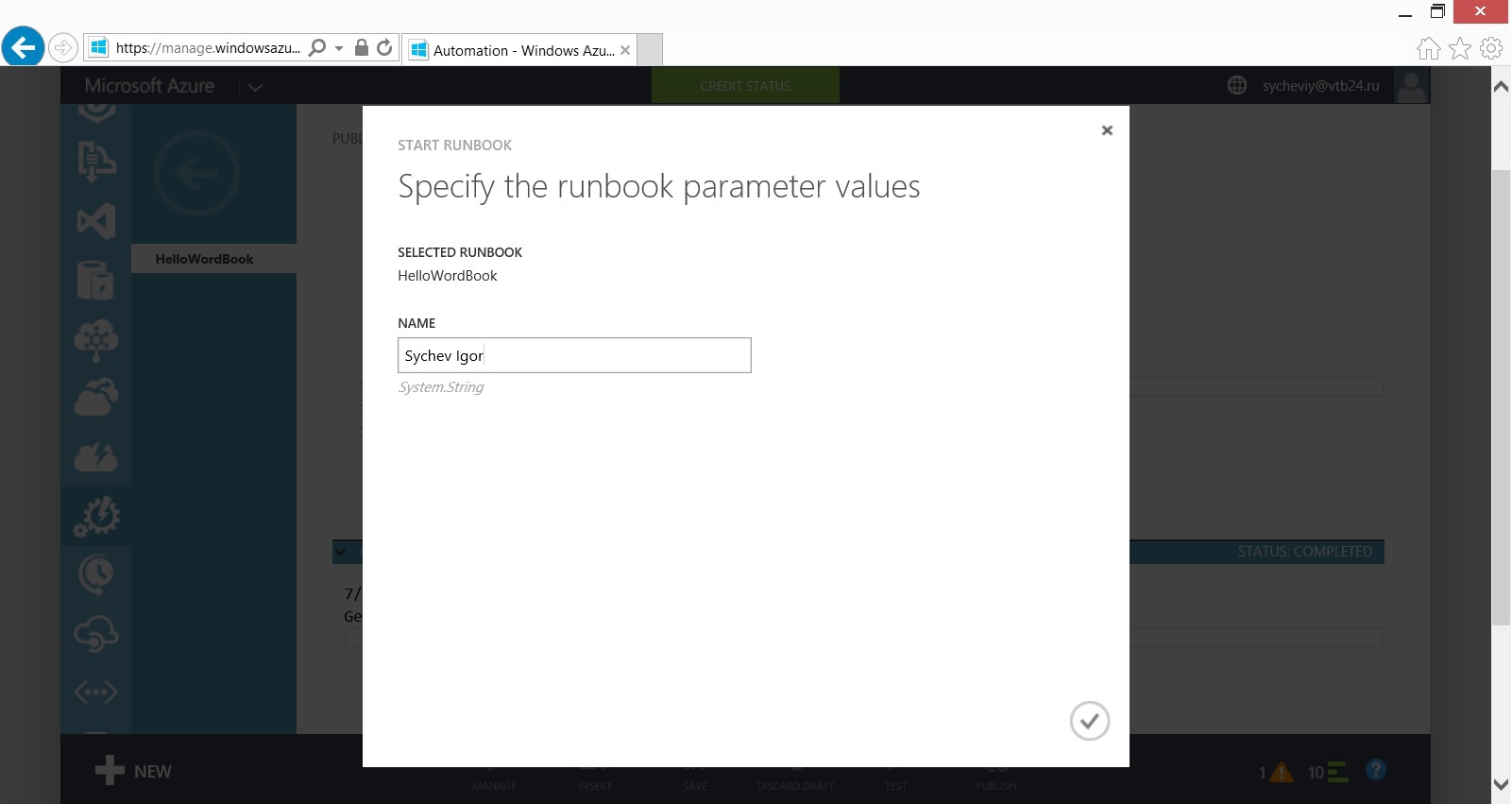Show the warning notifications icon
The image size is (1512, 804).
(x=1275, y=772)
